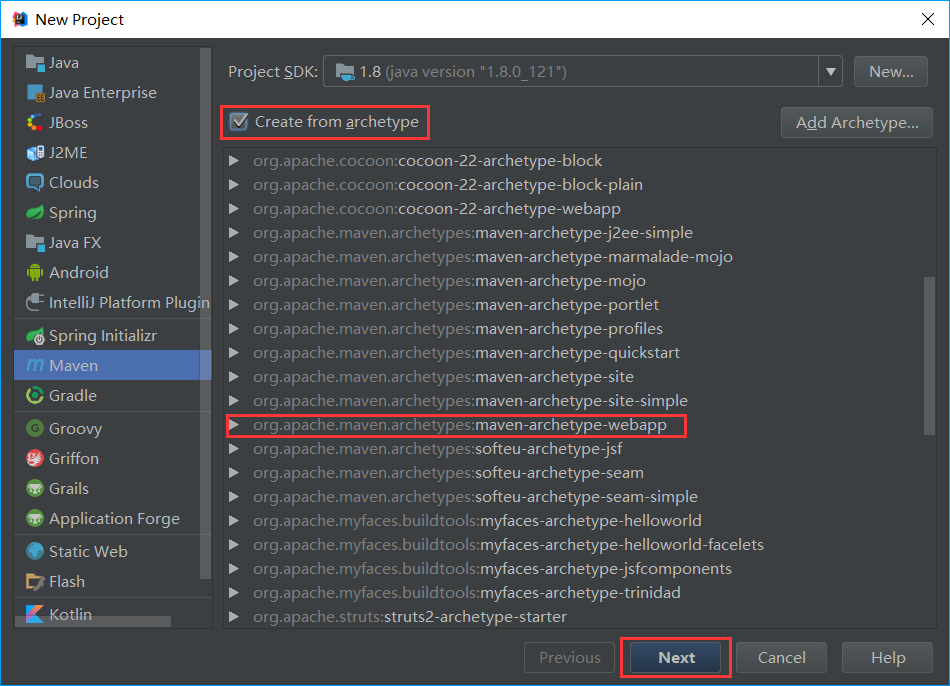Open Help for New Project

point(888,658)
